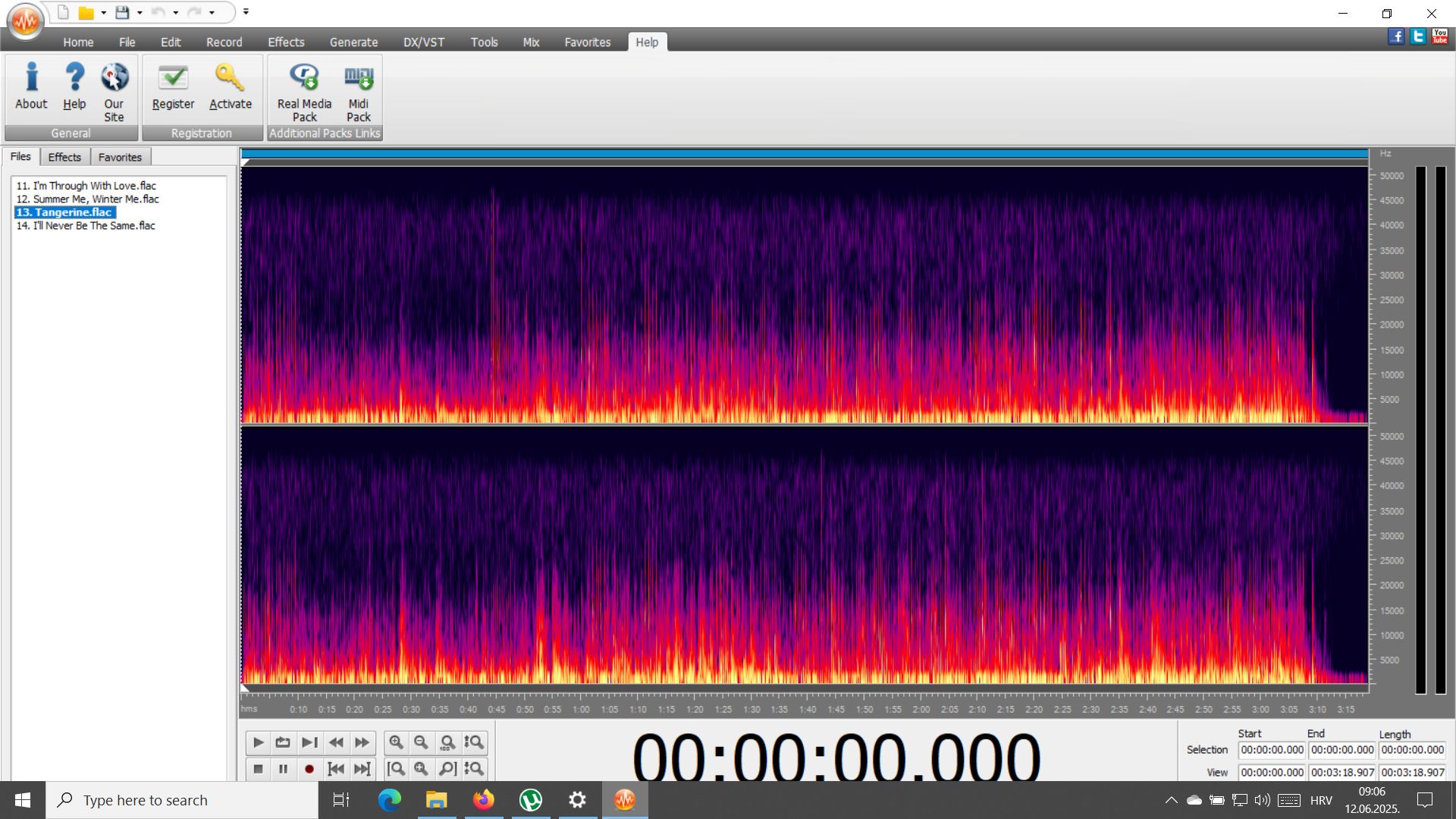Open the Tools ribbon tab
Viewport: 1456px width, 819px height.
click(x=484, y=42)
